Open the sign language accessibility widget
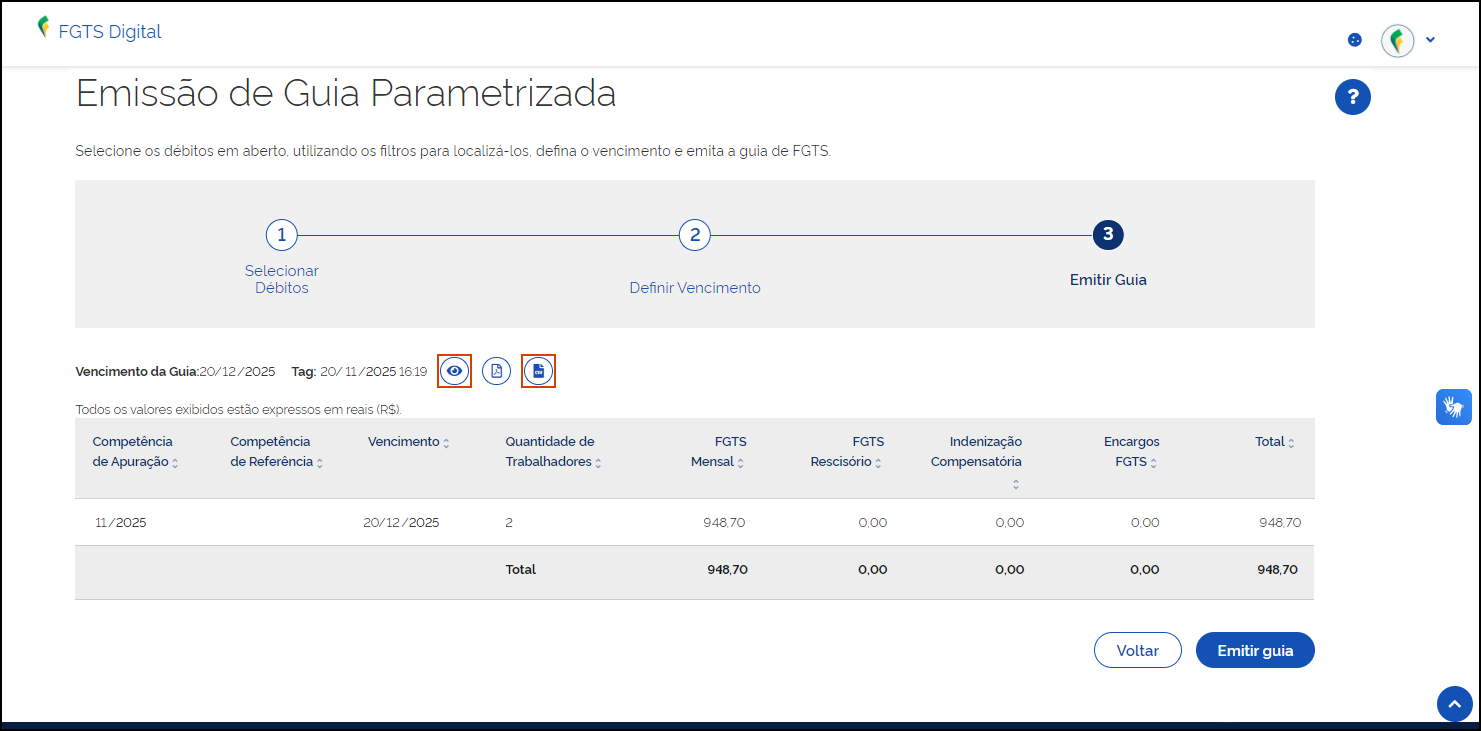The image size is (1481, 731). pos(1453,407)
